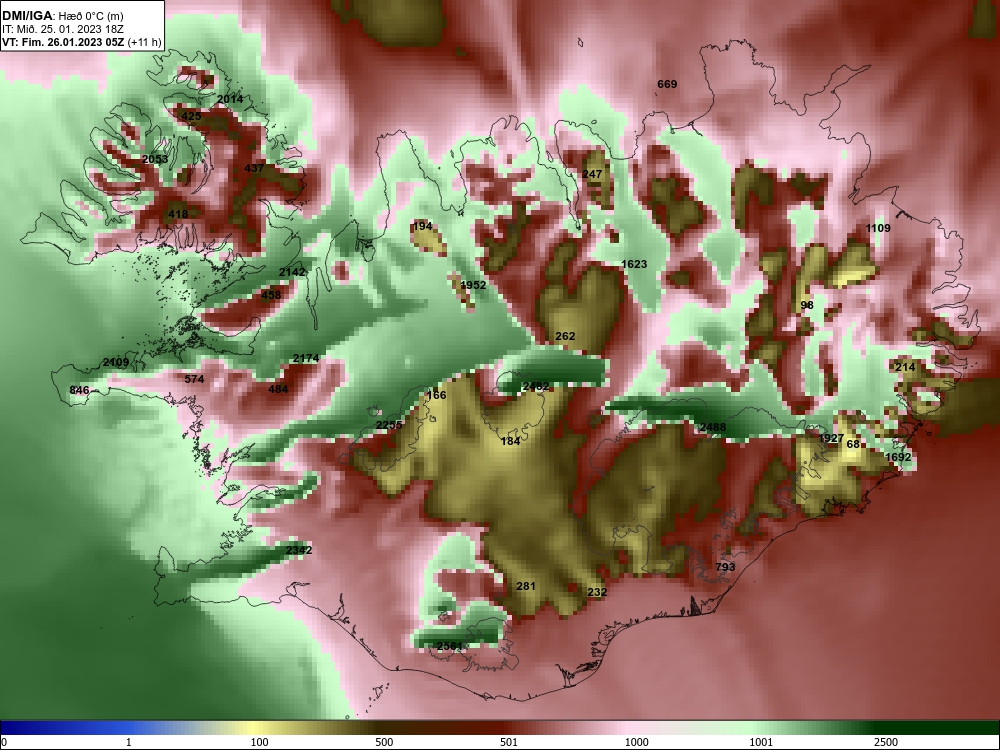Click the 2174 value label
This screenshot has width=1000, height=750.
point(305,358)
